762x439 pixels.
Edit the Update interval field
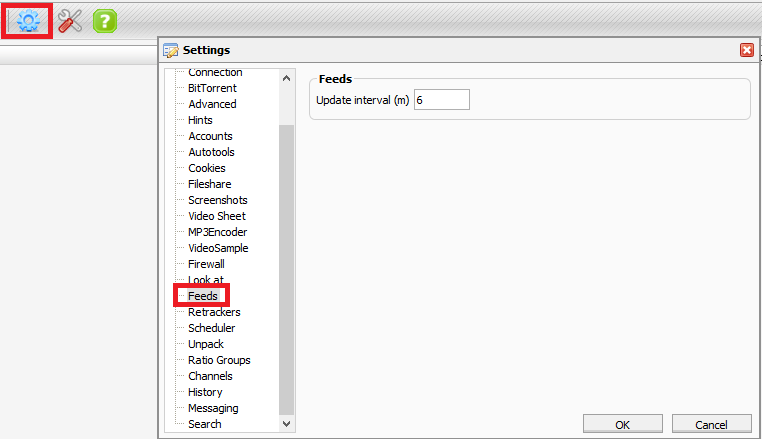point(441,100)
